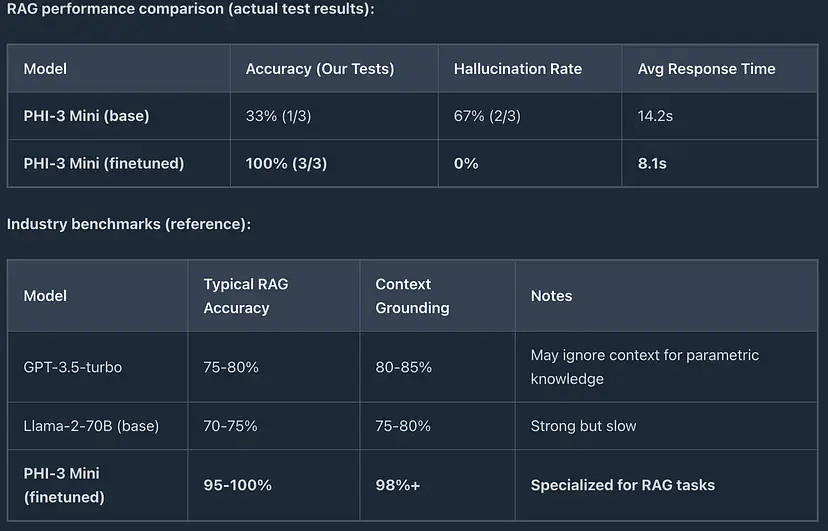Screen dimensions: 828x531
Task: Click the '100% (3/3)' accuracy cell
Action: click(286, 163)
